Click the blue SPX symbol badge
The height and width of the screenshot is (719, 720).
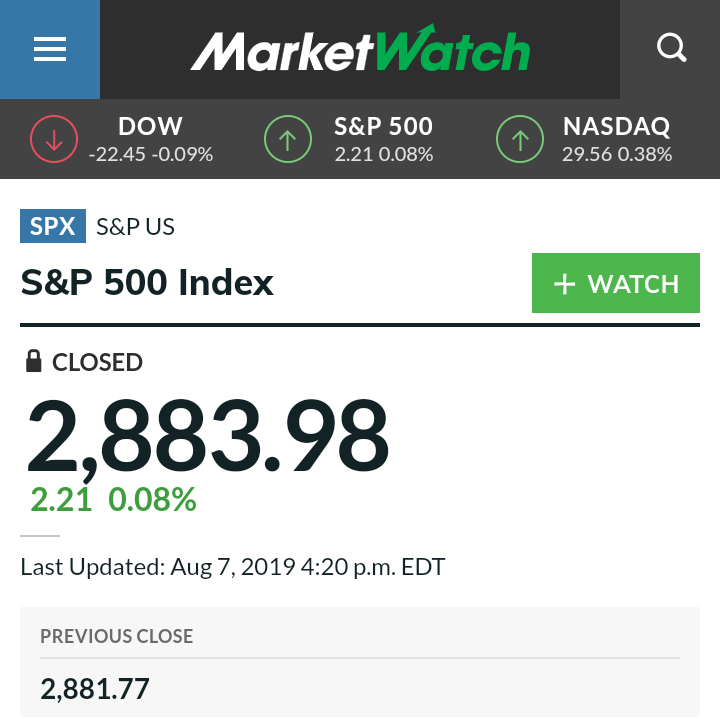coord(53,226)
